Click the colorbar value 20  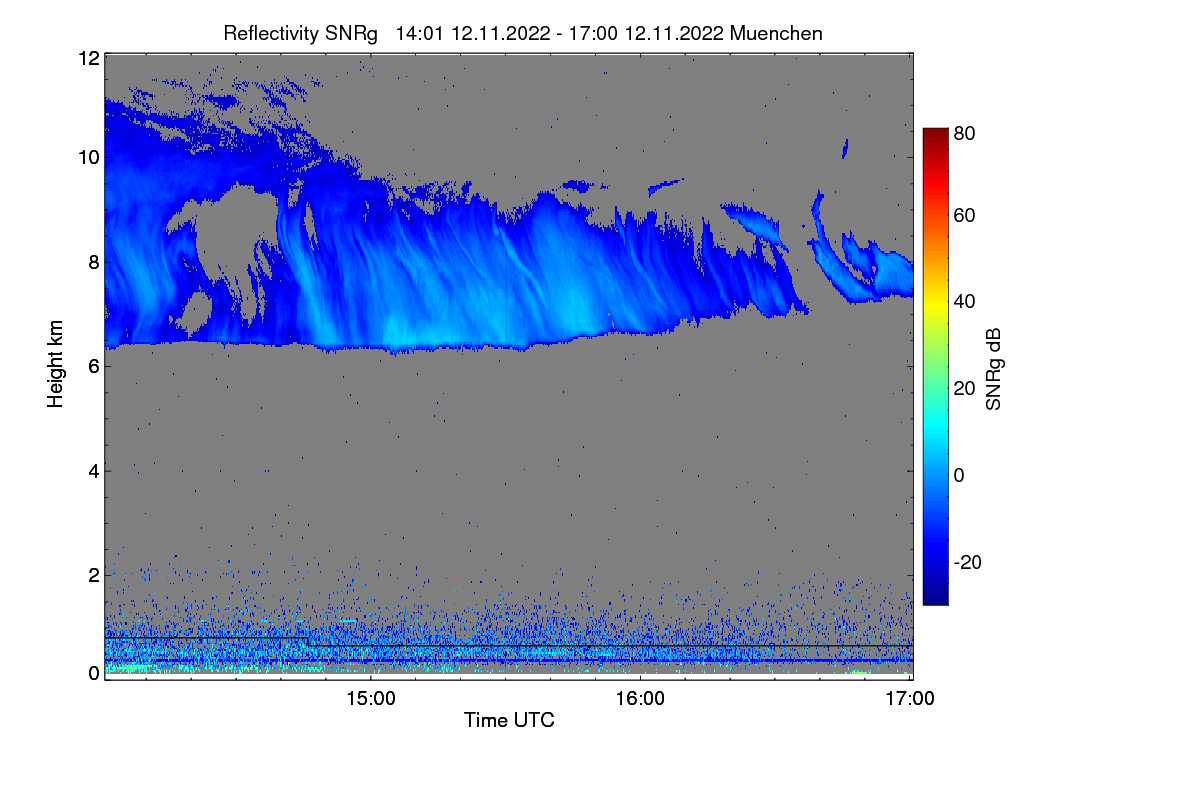click(x=964, y=388)
